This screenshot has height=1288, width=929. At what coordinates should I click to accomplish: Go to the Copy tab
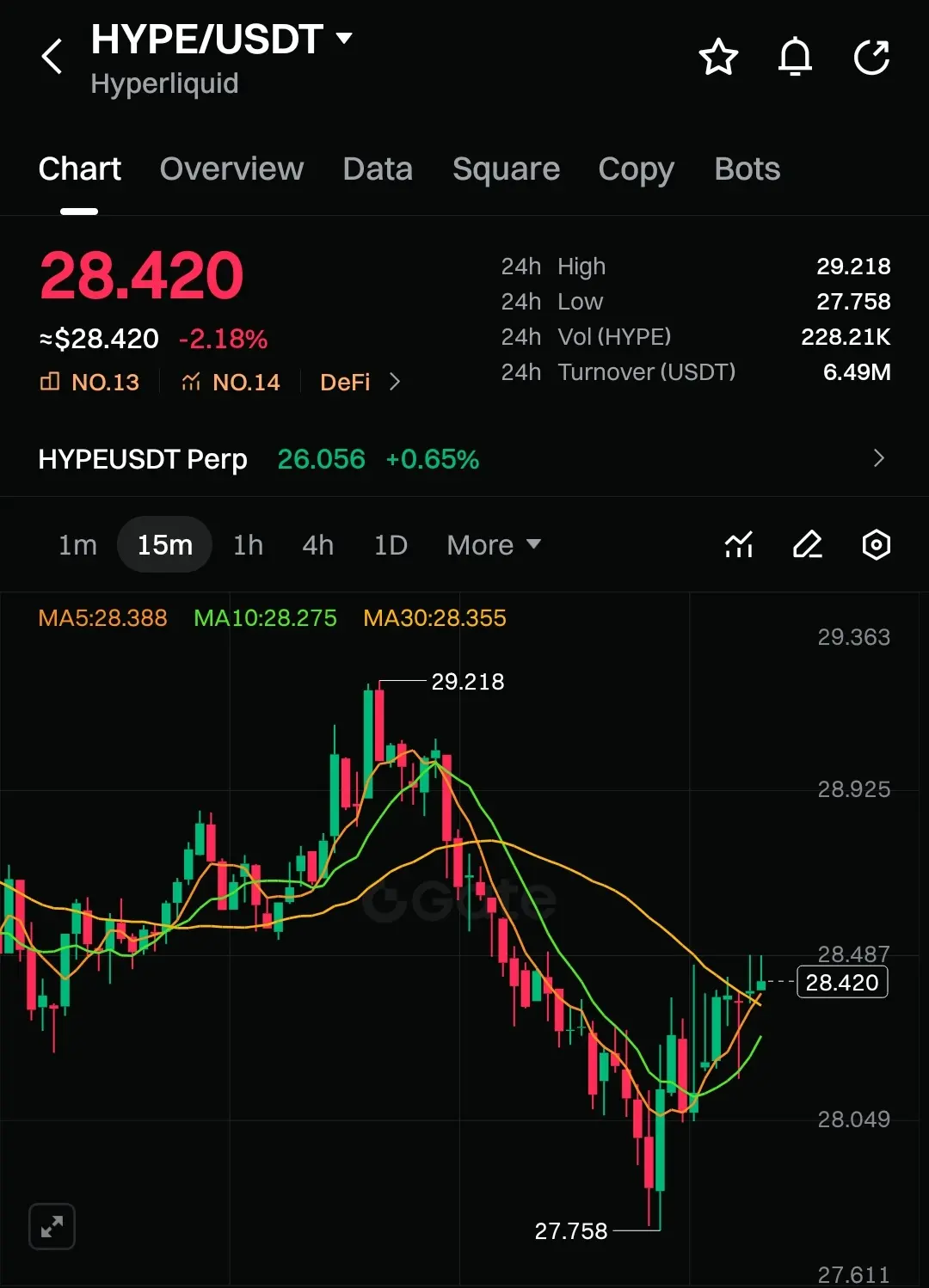pos(637,169)
